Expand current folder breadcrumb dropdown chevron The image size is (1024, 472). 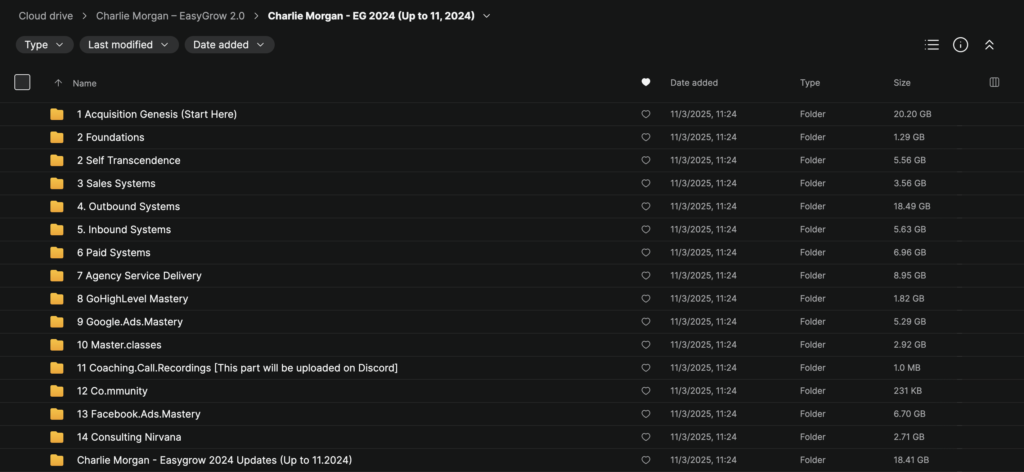[487, 16]
